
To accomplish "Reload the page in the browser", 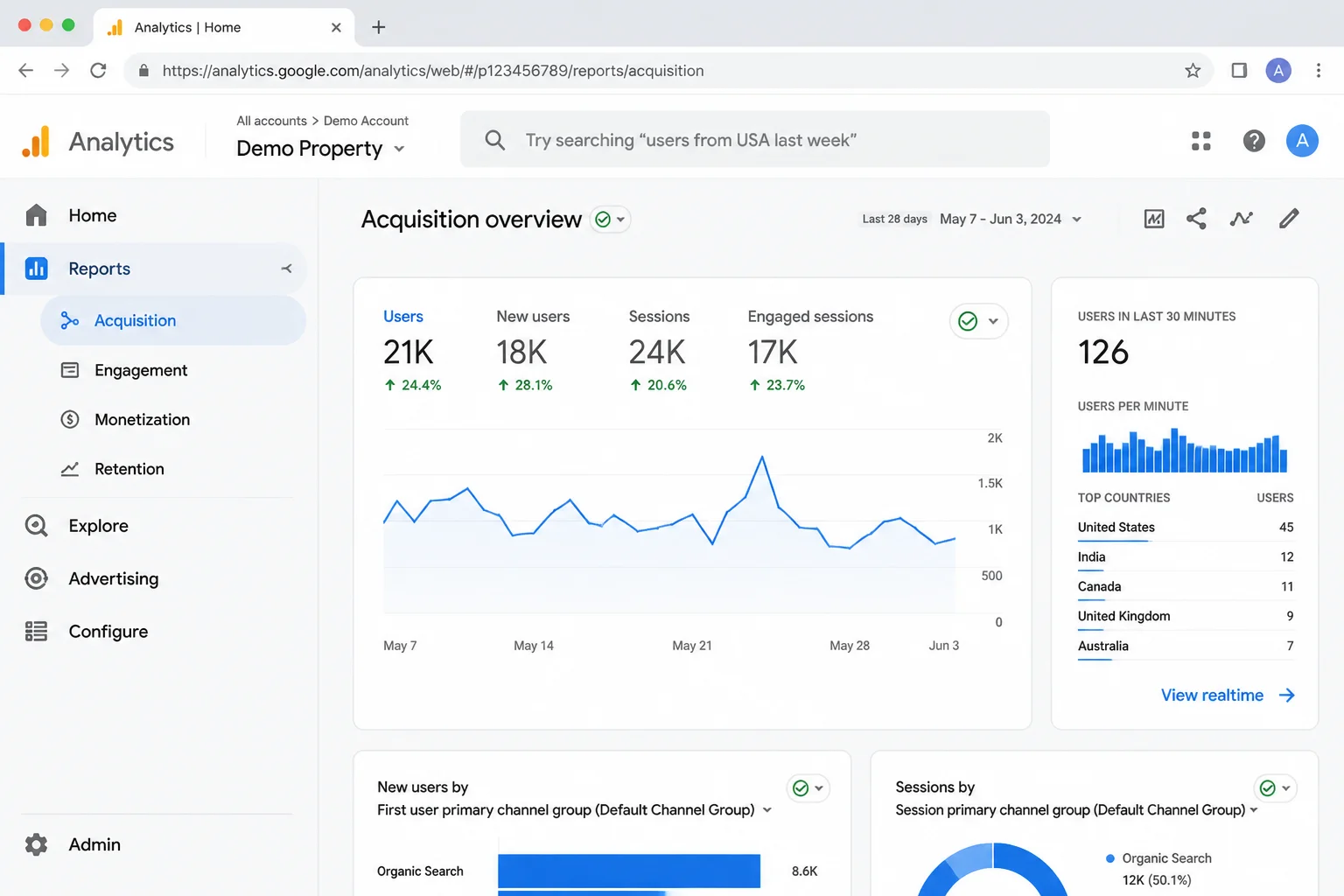I will pyautogui.click(x=98, y=71).
